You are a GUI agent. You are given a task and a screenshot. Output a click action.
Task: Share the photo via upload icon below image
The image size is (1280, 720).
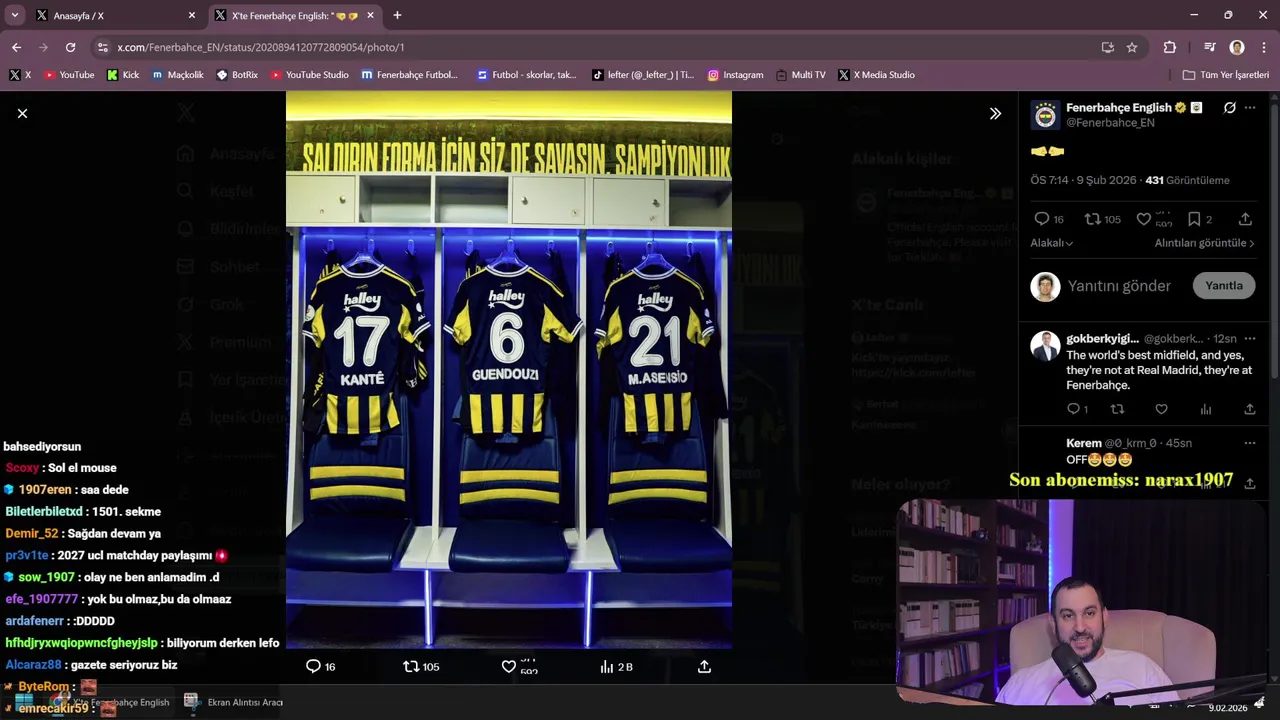click(x=704, y=666)
